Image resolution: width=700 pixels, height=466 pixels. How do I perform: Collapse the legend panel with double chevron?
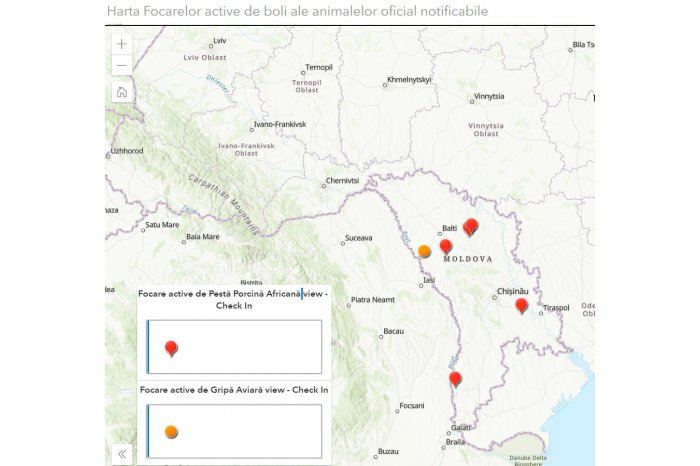point(122,453)
